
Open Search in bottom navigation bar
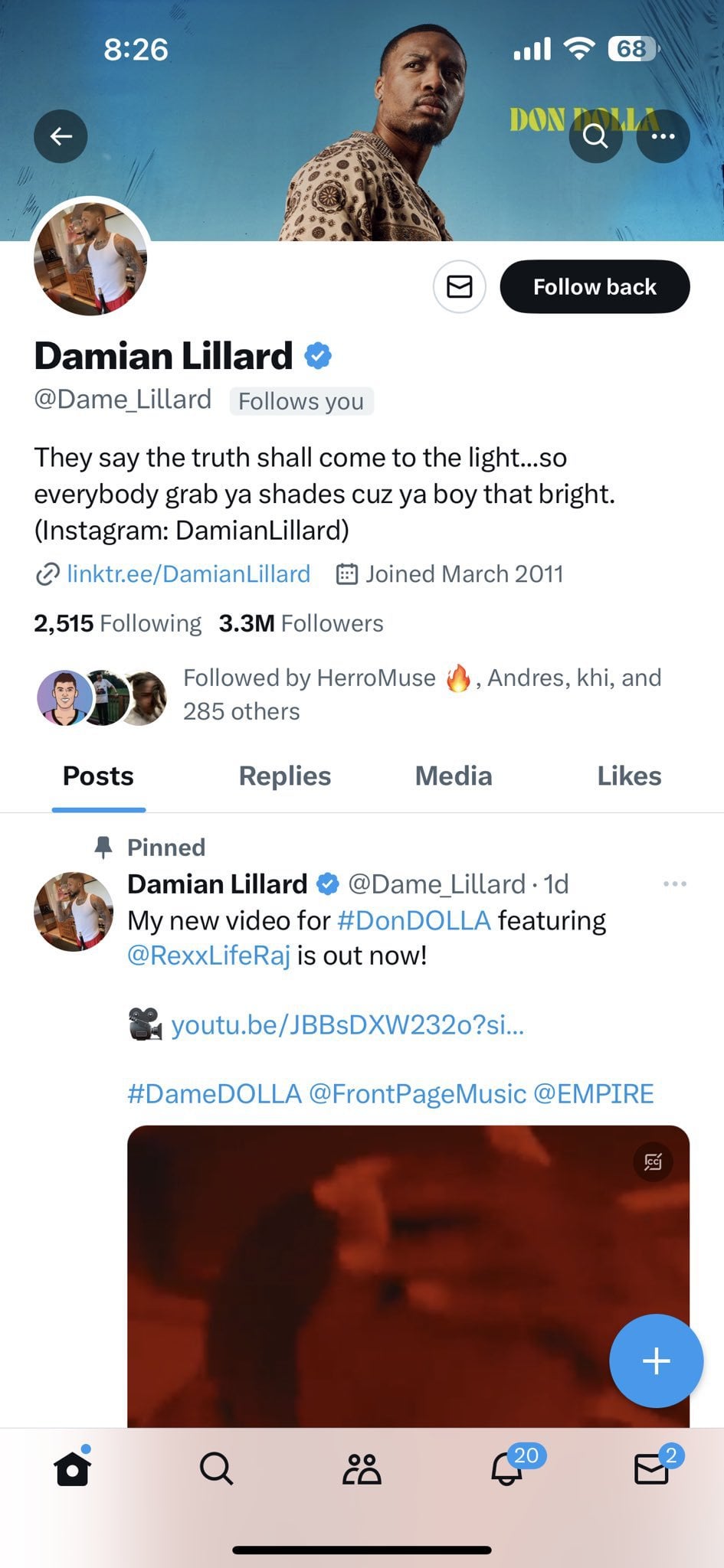point(216,1468)
